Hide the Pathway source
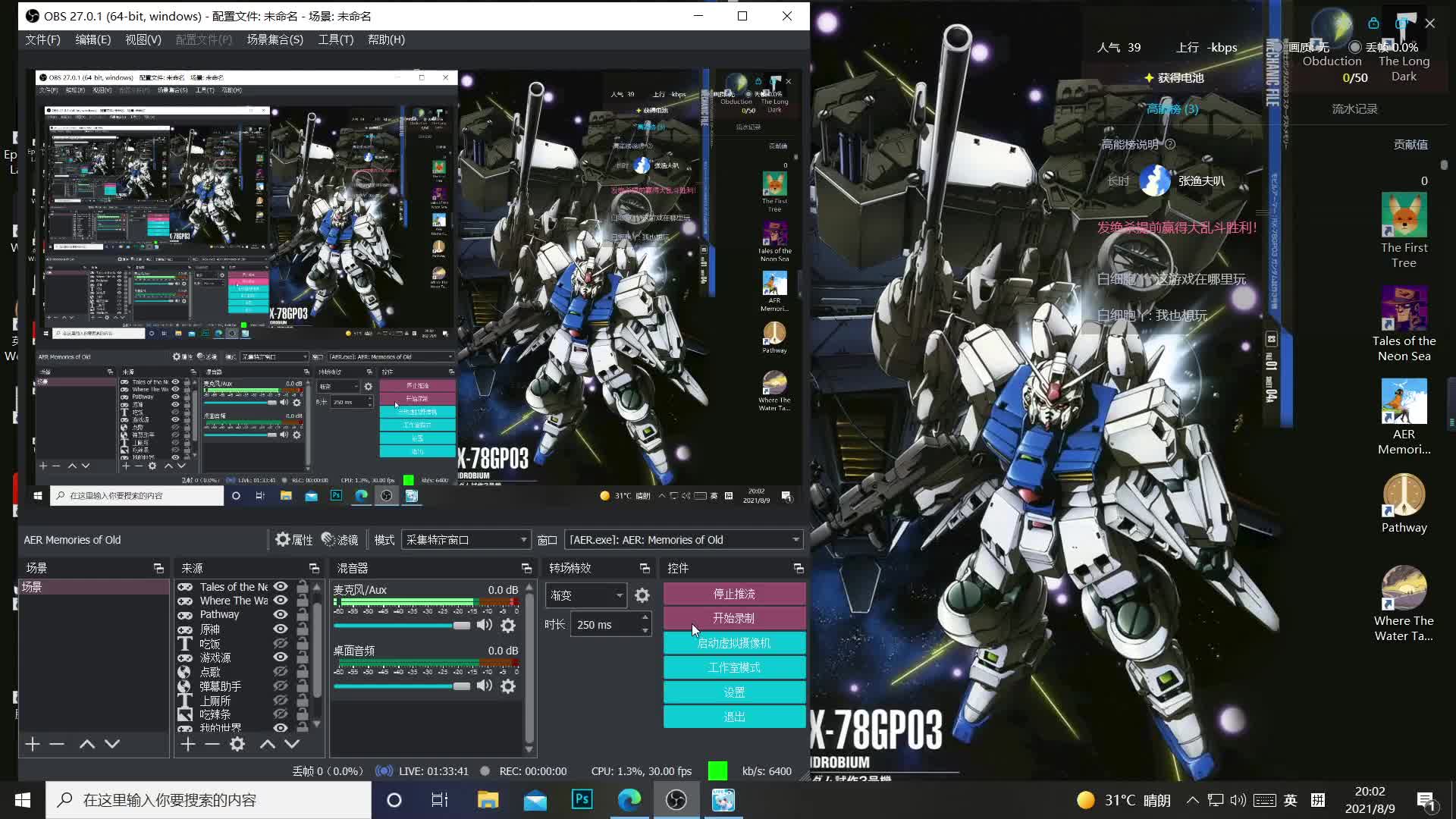The width and height of the screenshot is (1456, 819). coord(281,615)
